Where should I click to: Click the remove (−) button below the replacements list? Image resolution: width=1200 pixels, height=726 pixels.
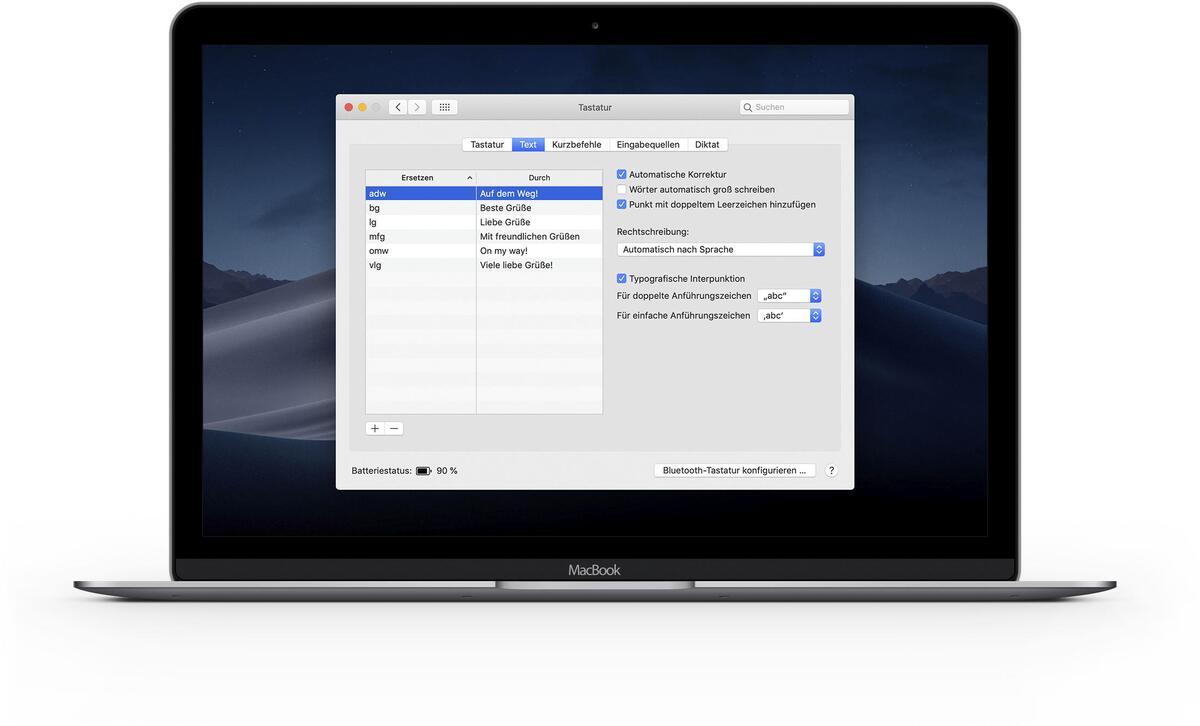pyautogui.click(x=392, y=427)
